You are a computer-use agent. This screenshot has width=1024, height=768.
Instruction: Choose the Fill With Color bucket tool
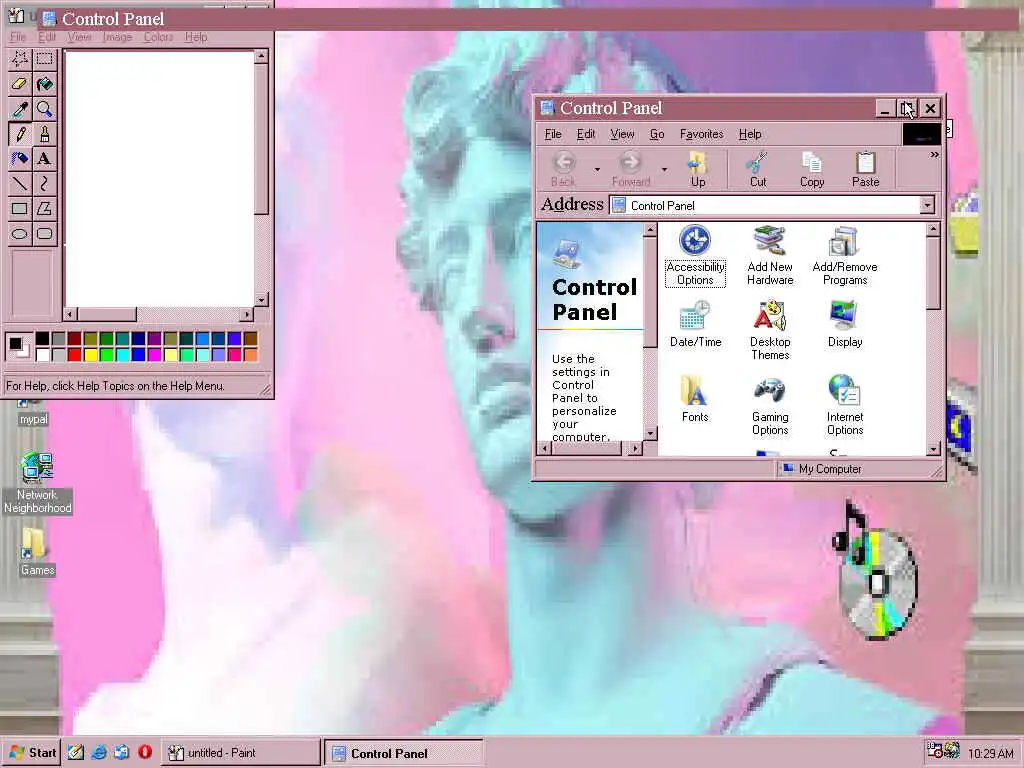(x=44, y=84)
